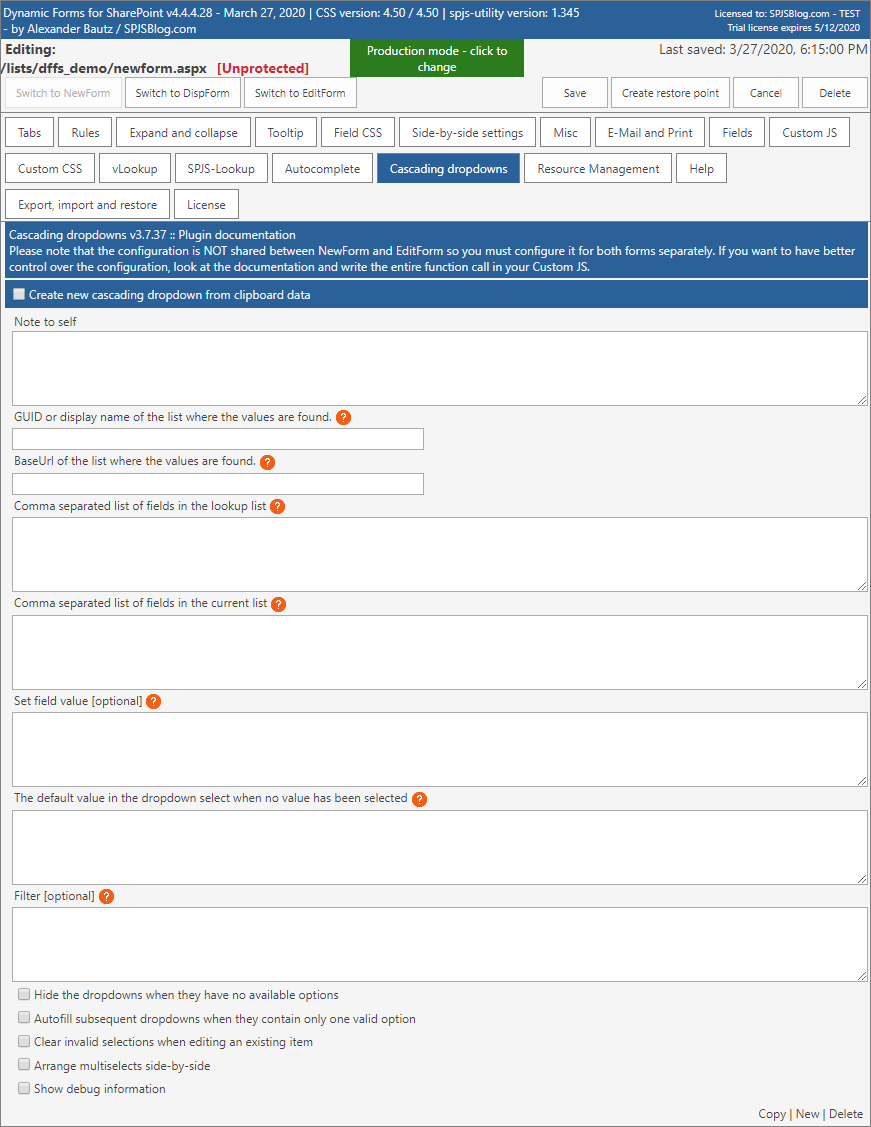
Task: Show help for default dropdown value
Action: (419, 799)
